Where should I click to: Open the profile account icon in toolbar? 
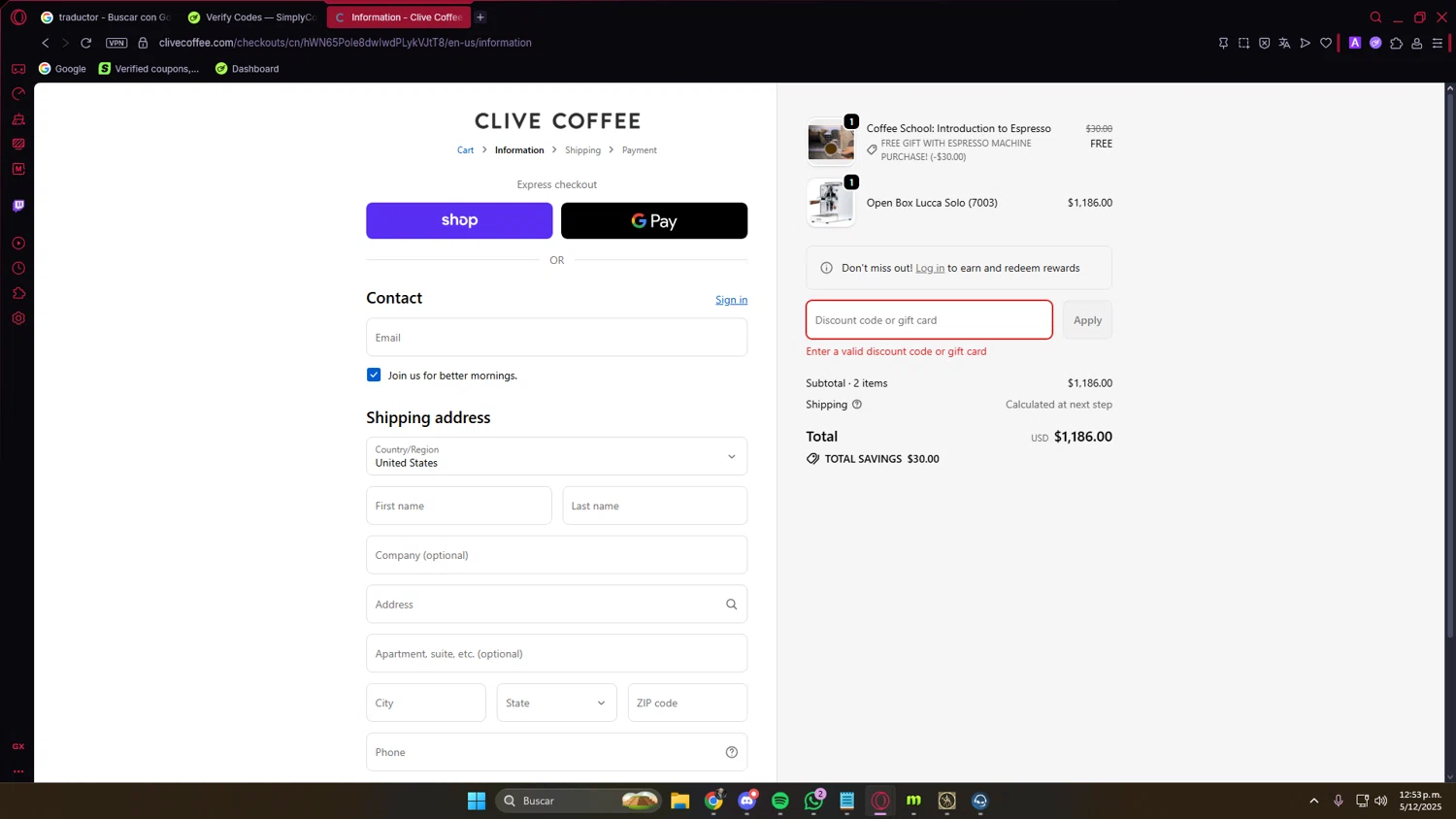[1417, 43]
